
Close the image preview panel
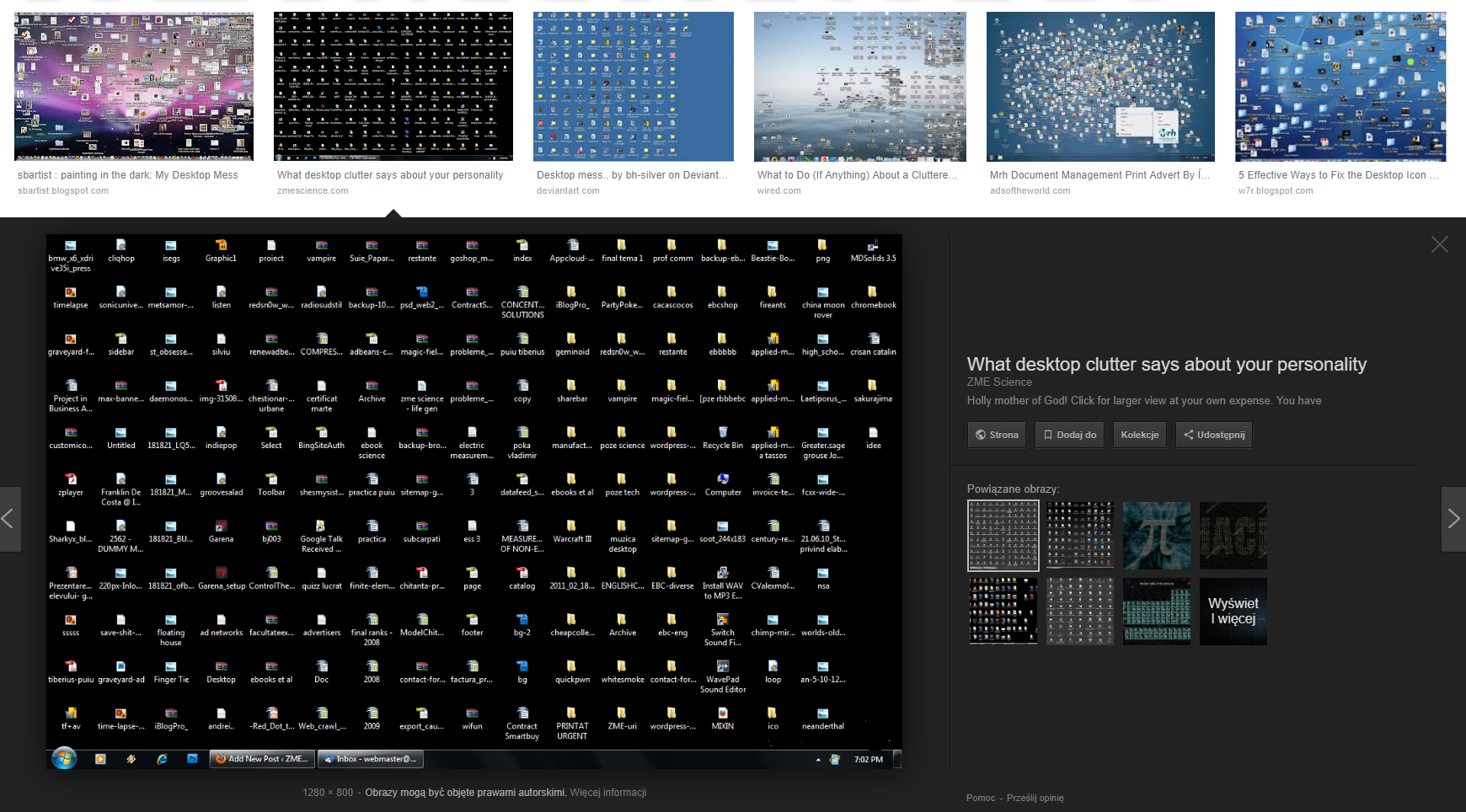pos(1439,245)
